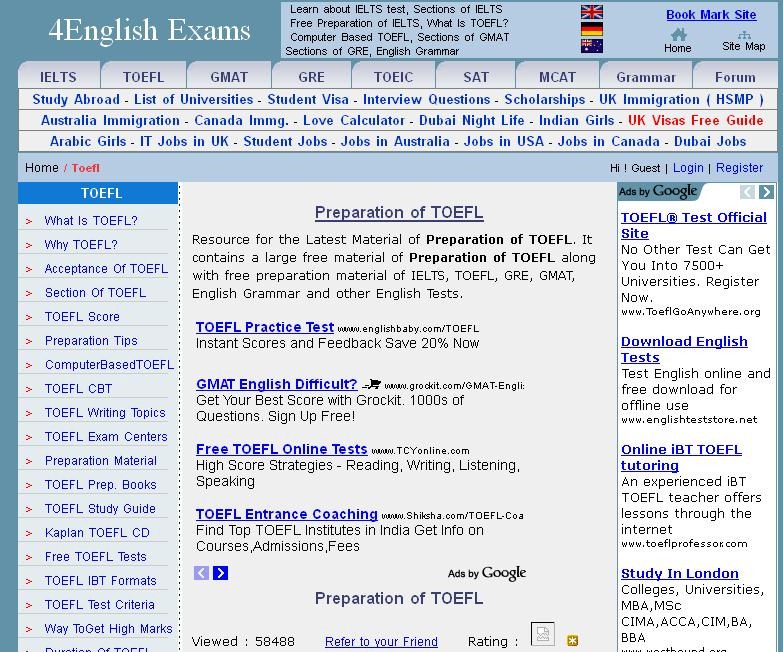783x652 pixels.
Task: Select the TOEIC tab
Action: coord(393,77)
